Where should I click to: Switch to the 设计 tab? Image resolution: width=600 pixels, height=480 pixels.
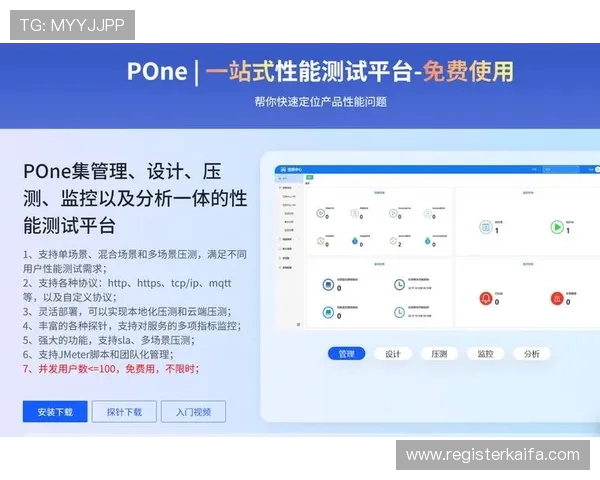pyautogui.click(x=393, y=353)
